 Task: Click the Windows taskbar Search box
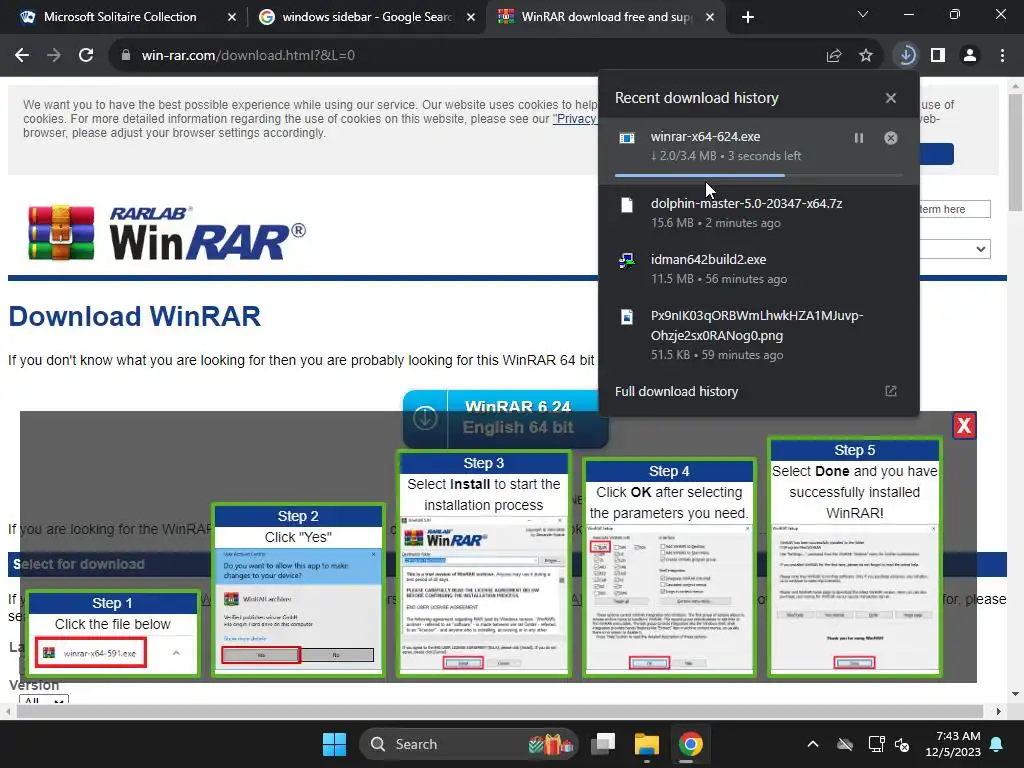[469, 744]
